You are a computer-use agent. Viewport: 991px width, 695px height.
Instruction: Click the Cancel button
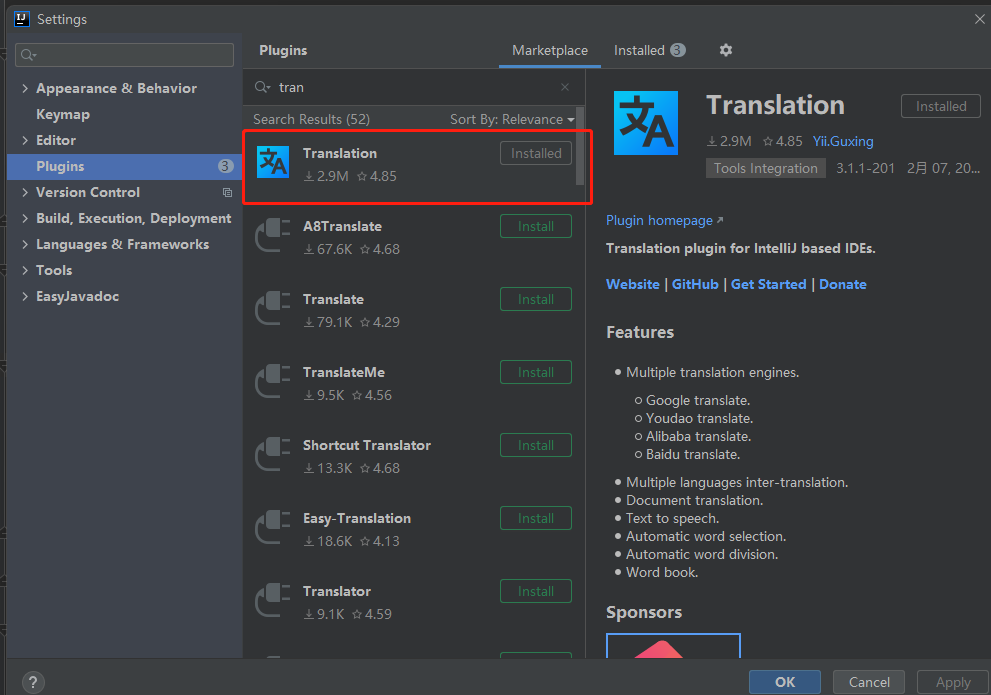tap(869, 682)
